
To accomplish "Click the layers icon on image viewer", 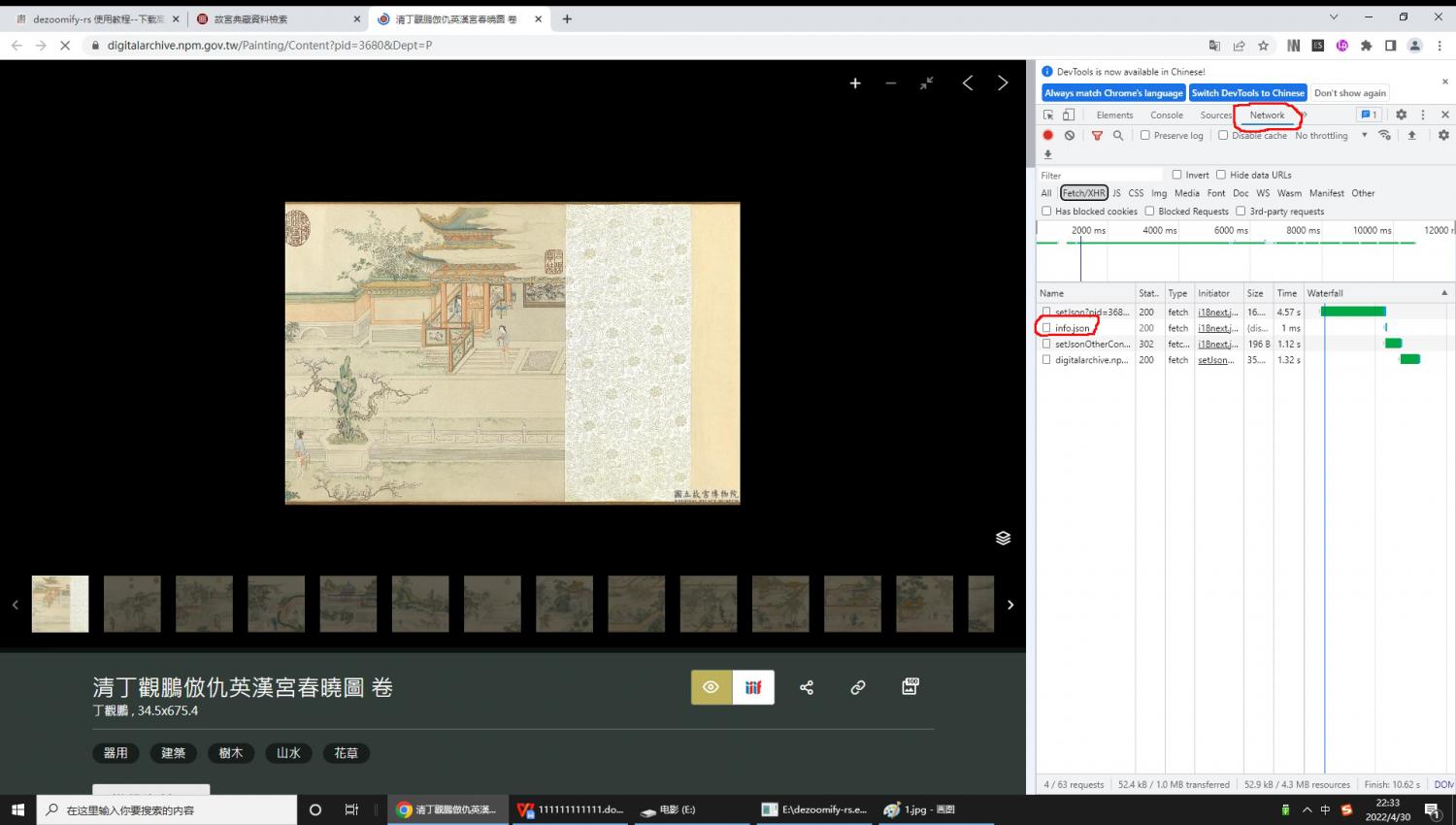I will (1003, 539).
